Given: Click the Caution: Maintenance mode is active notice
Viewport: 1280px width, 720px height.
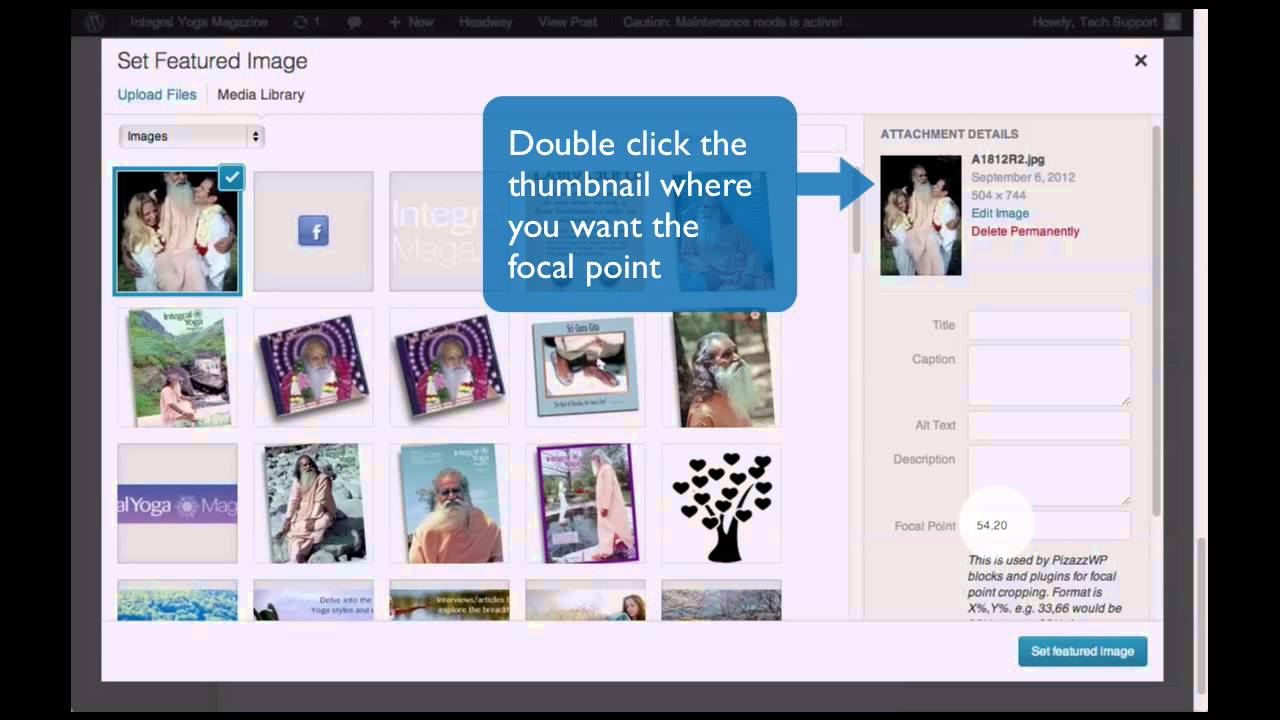Looking at the screenshot, I should 732,21.
